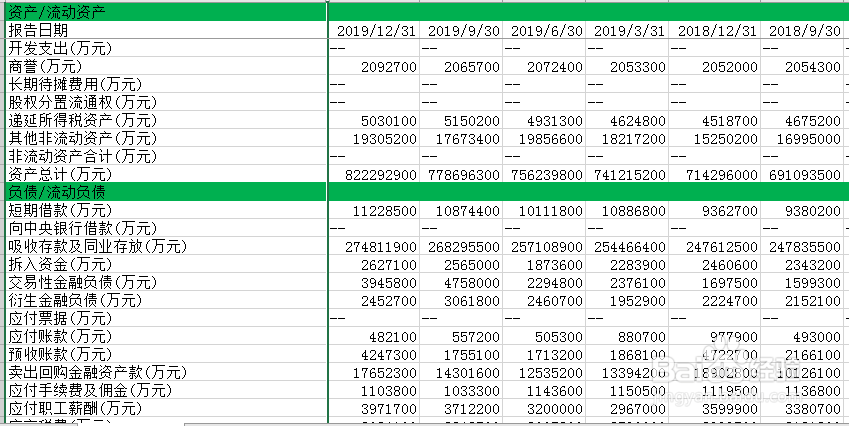This screenshot has width=849, height=426.
Task: Select deposits value 268295500
Action: pyautogui.click(x=461, y=246)
